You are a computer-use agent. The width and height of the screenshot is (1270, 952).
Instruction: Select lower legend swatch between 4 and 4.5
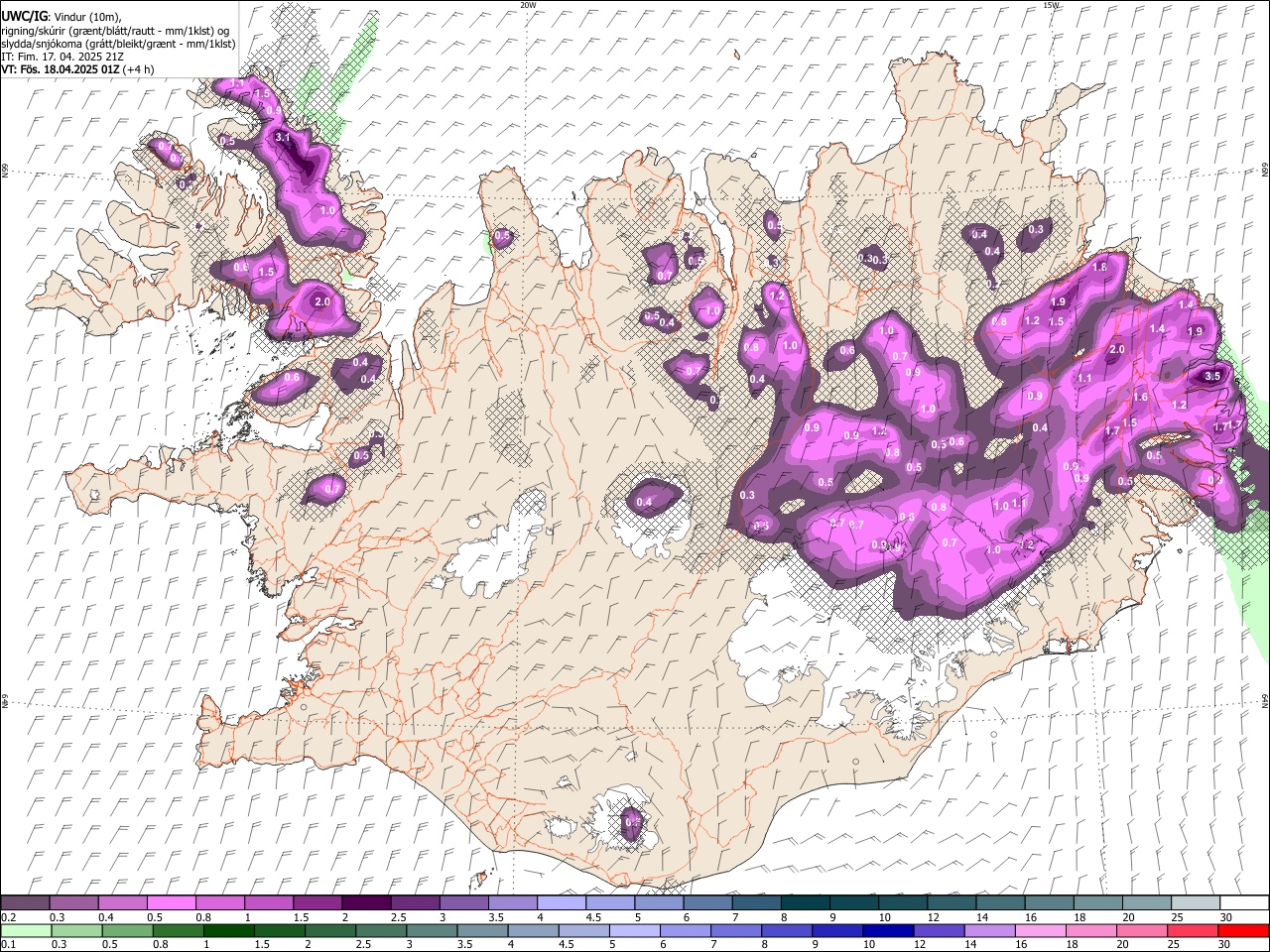[533, 930]
